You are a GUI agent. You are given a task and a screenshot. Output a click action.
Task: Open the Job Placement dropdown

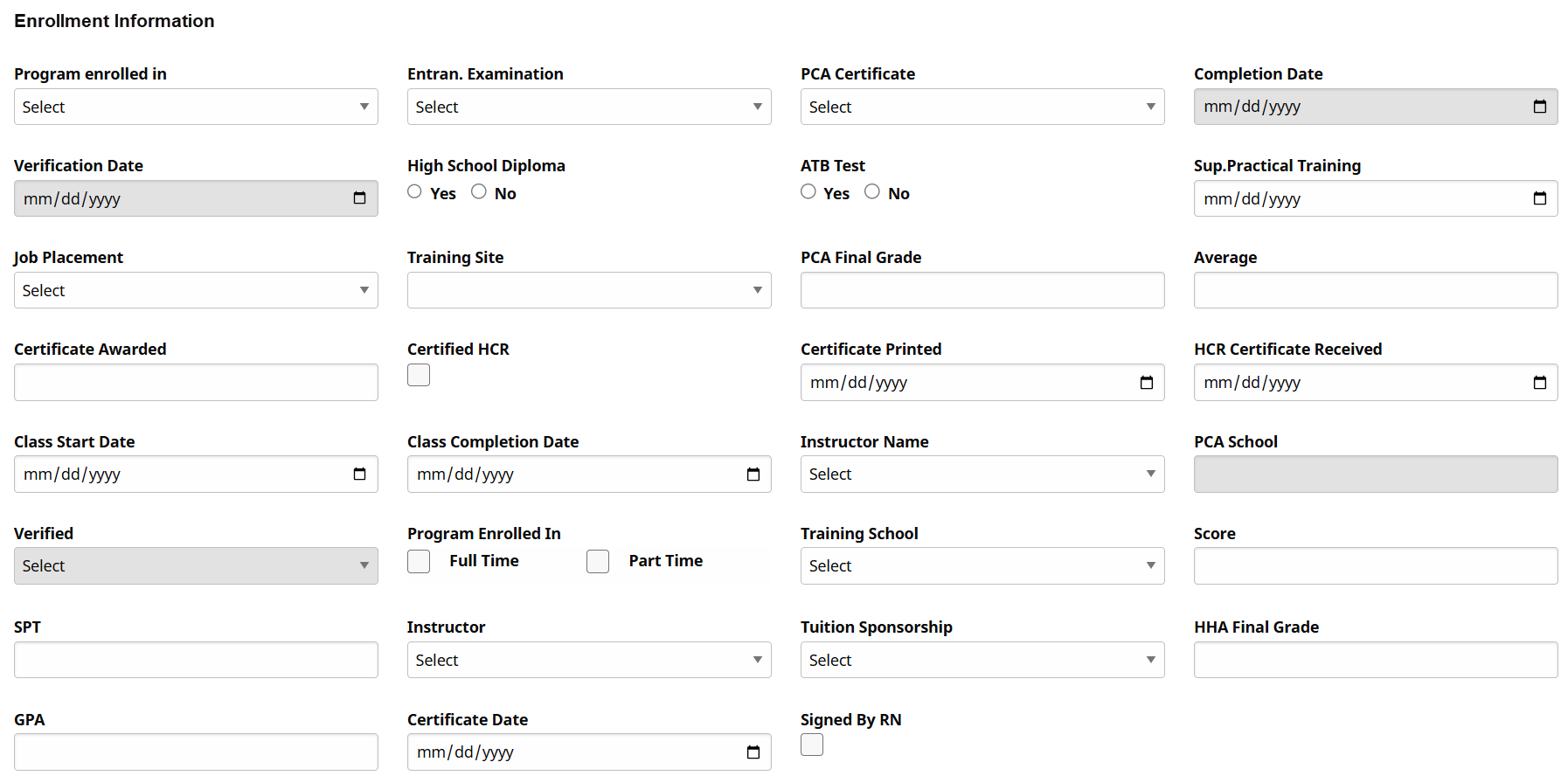click(196, 289)
